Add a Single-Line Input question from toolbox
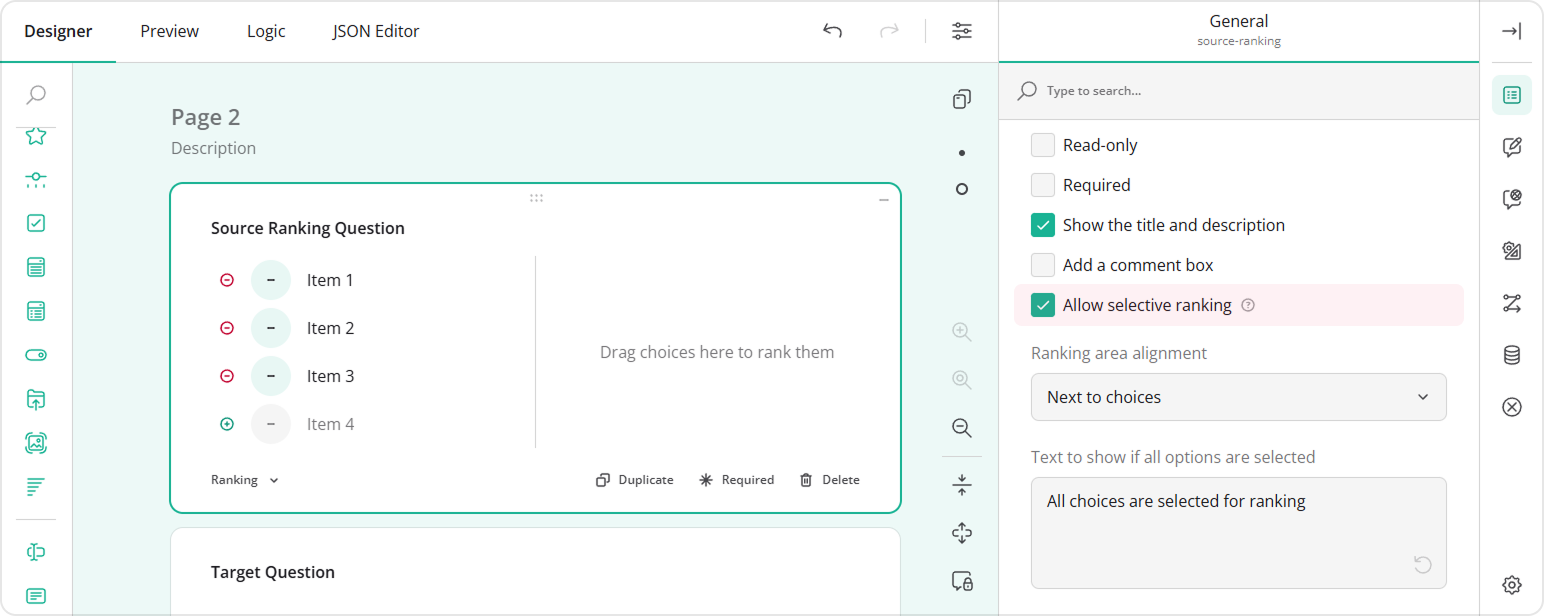1544x616 pixels. [x=36, y=552]
